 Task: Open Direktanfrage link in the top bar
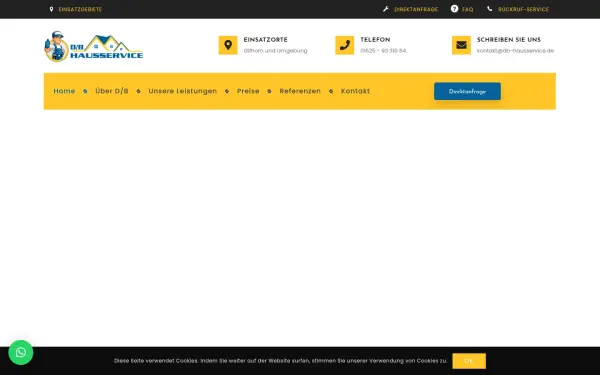(x=416, y=9)
